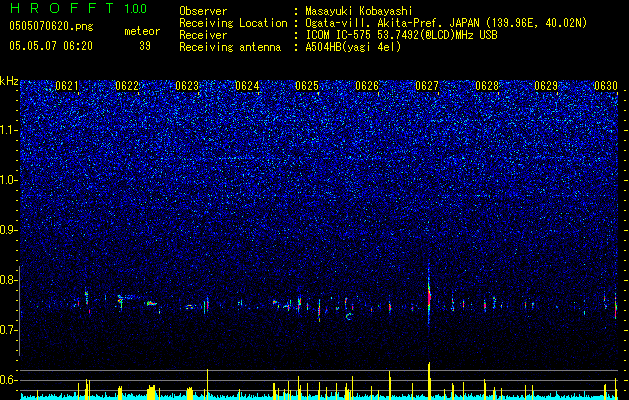This screenshot has width=629, height=400.
Task: Click the 0629 time marker
Action: click(x=546, y=86)
